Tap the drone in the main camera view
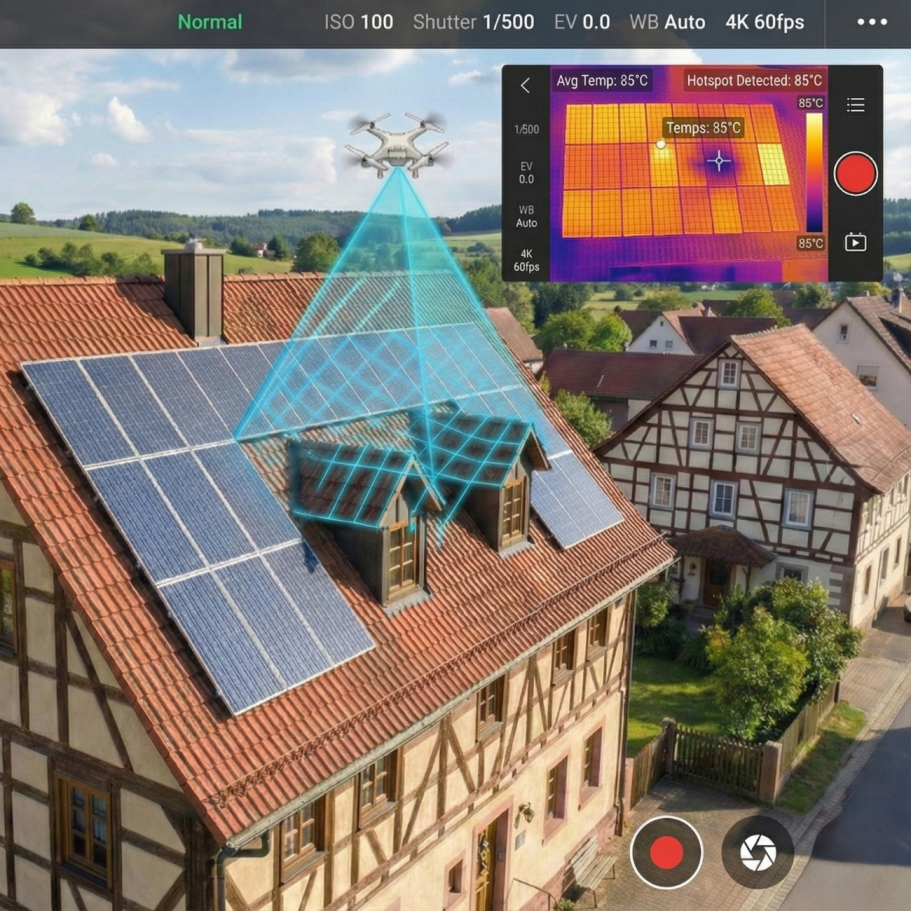Screen dimensions: 911x911 pos(397,143)
